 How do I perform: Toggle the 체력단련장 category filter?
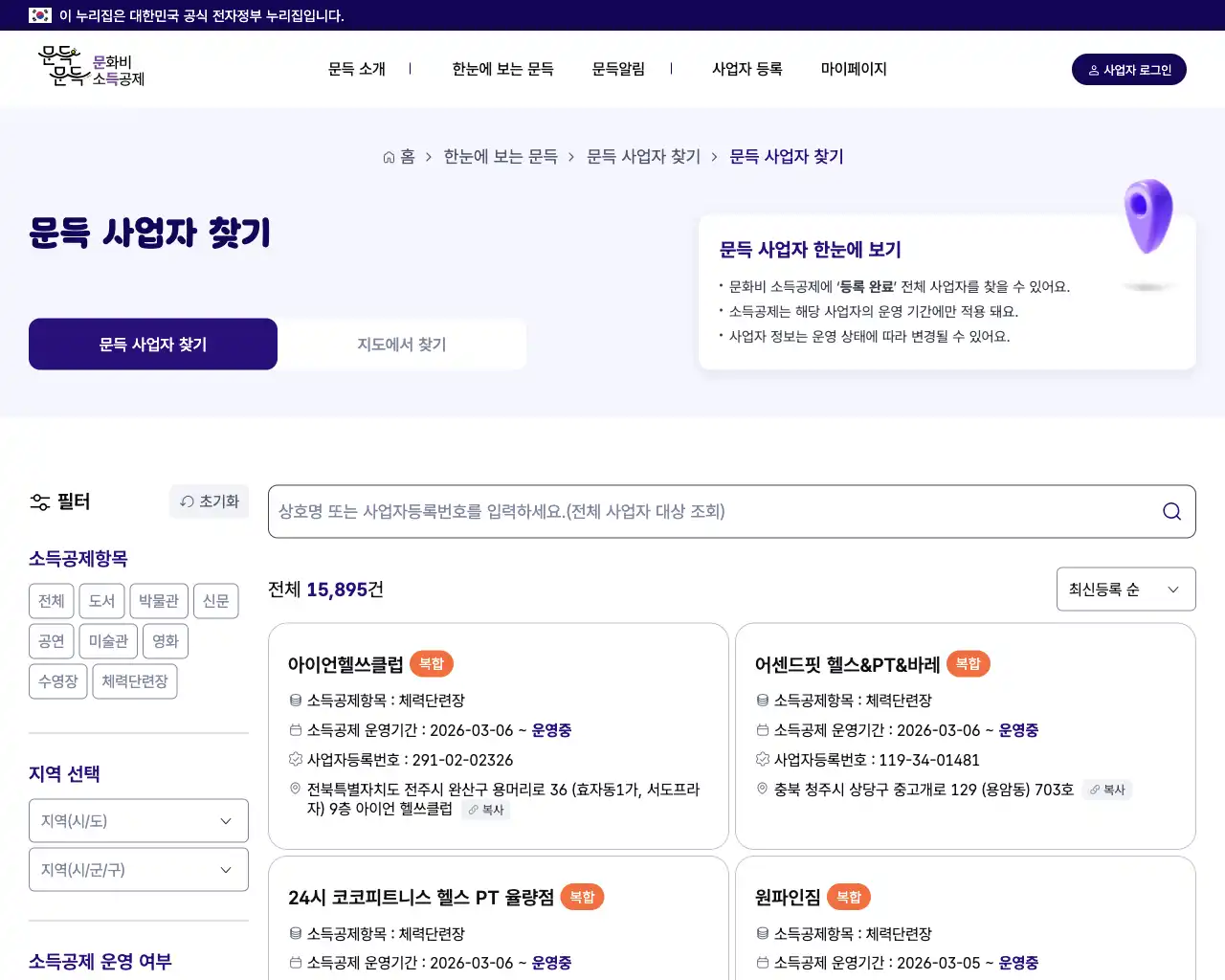[x=134, y=680]
